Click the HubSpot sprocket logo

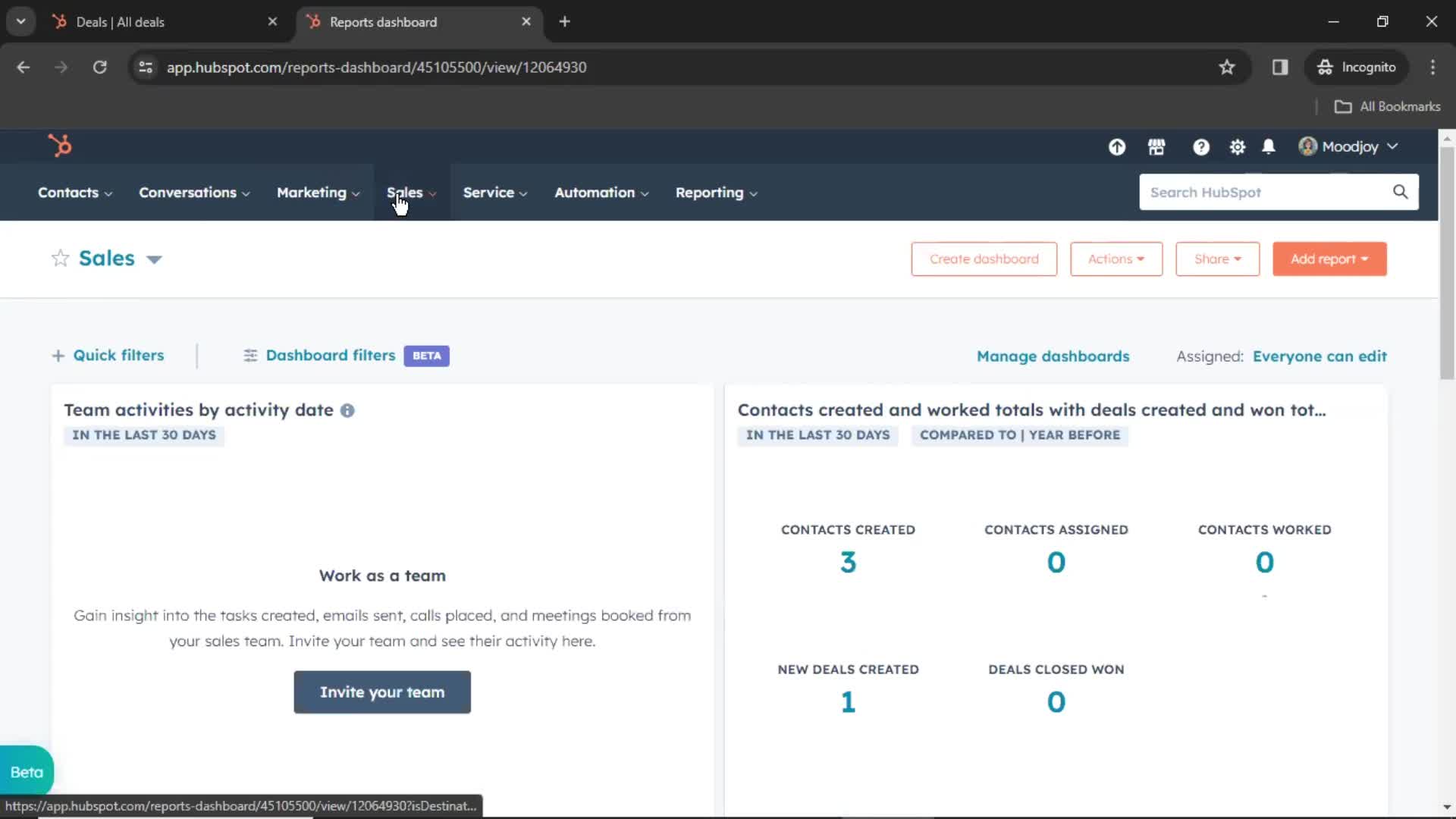(60, 146)
